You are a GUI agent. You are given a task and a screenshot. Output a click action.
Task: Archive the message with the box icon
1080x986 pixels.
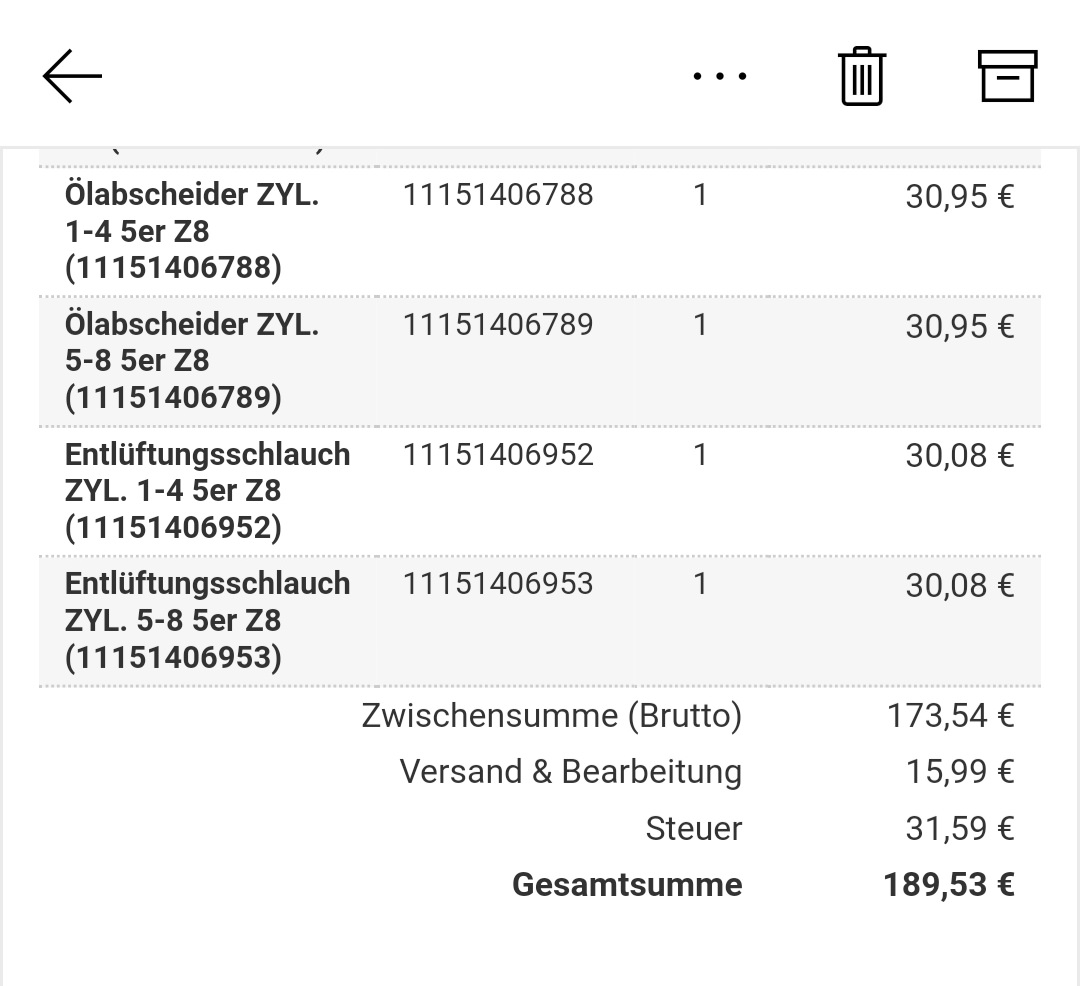[x=1008, y=76]
